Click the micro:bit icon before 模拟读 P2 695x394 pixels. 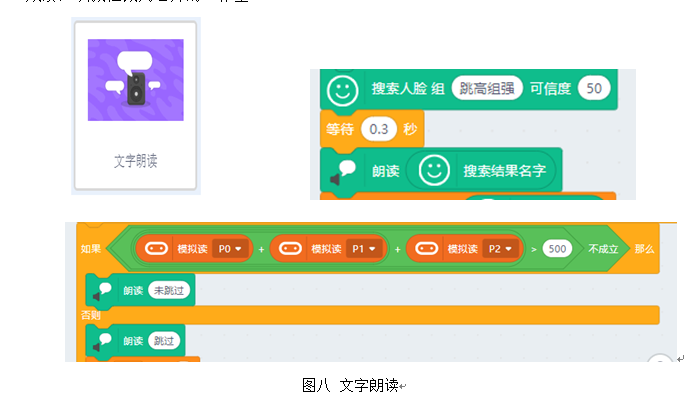426,249
